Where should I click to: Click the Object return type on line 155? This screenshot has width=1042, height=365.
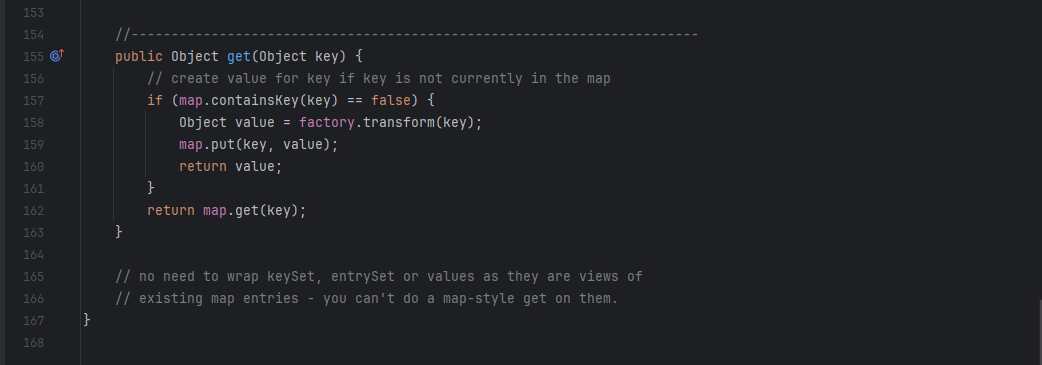(x=195, y=57)
